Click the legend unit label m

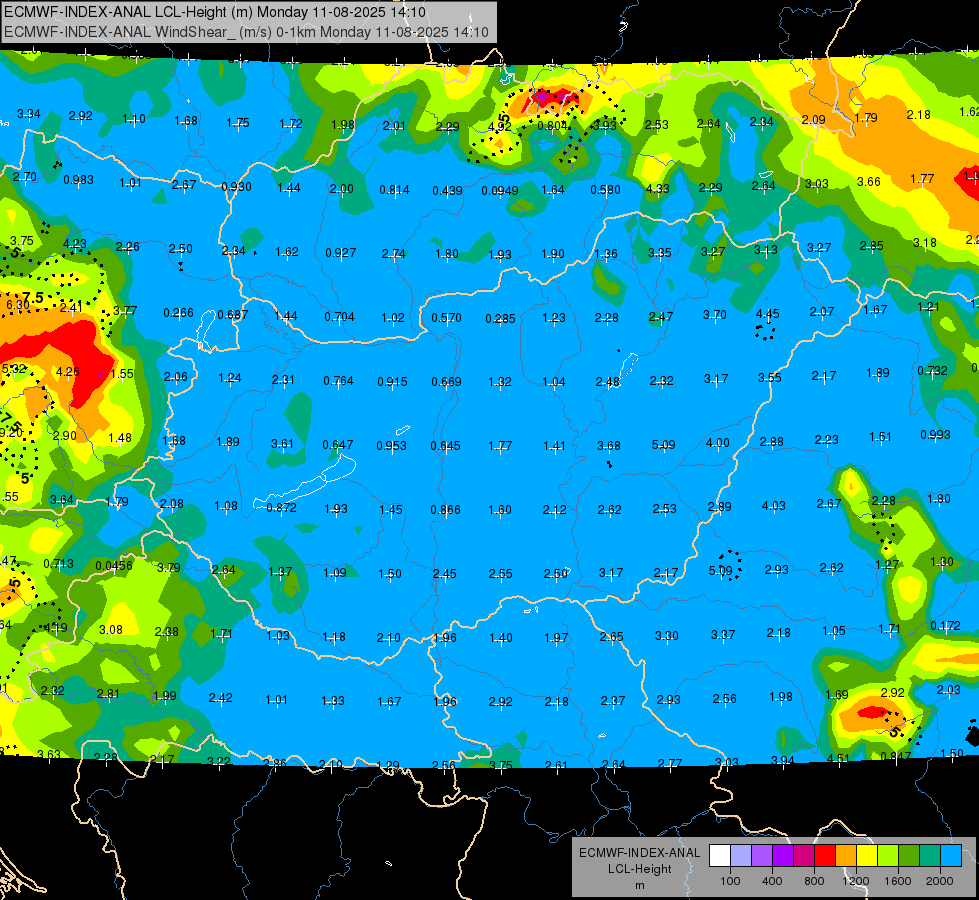click(x=639, y=886)
